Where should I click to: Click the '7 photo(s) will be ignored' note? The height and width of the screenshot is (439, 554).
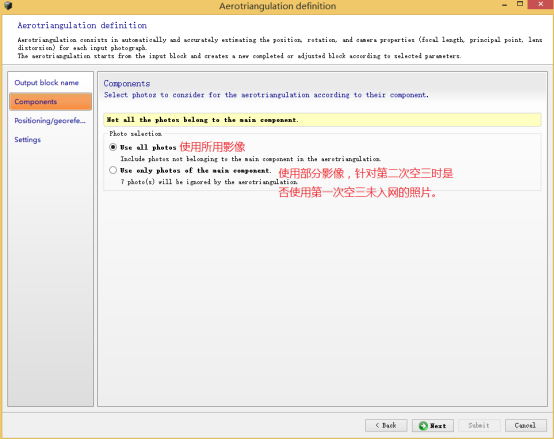point(209,182)
